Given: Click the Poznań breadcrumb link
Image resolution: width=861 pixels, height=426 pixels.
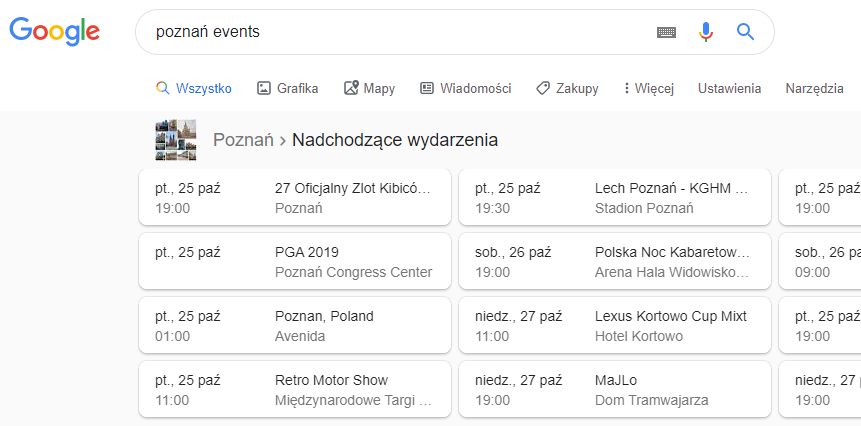Looking at the screenshot, I should (243, 140).
